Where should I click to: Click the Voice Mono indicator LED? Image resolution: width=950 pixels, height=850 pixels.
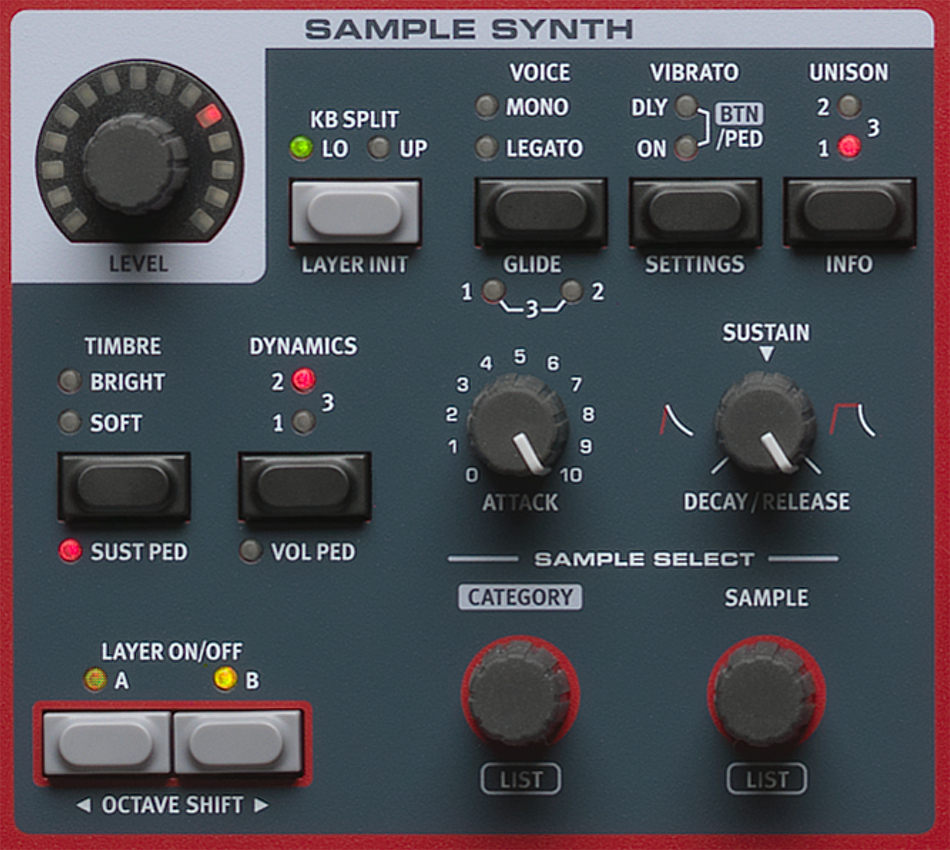coord(487,107)
